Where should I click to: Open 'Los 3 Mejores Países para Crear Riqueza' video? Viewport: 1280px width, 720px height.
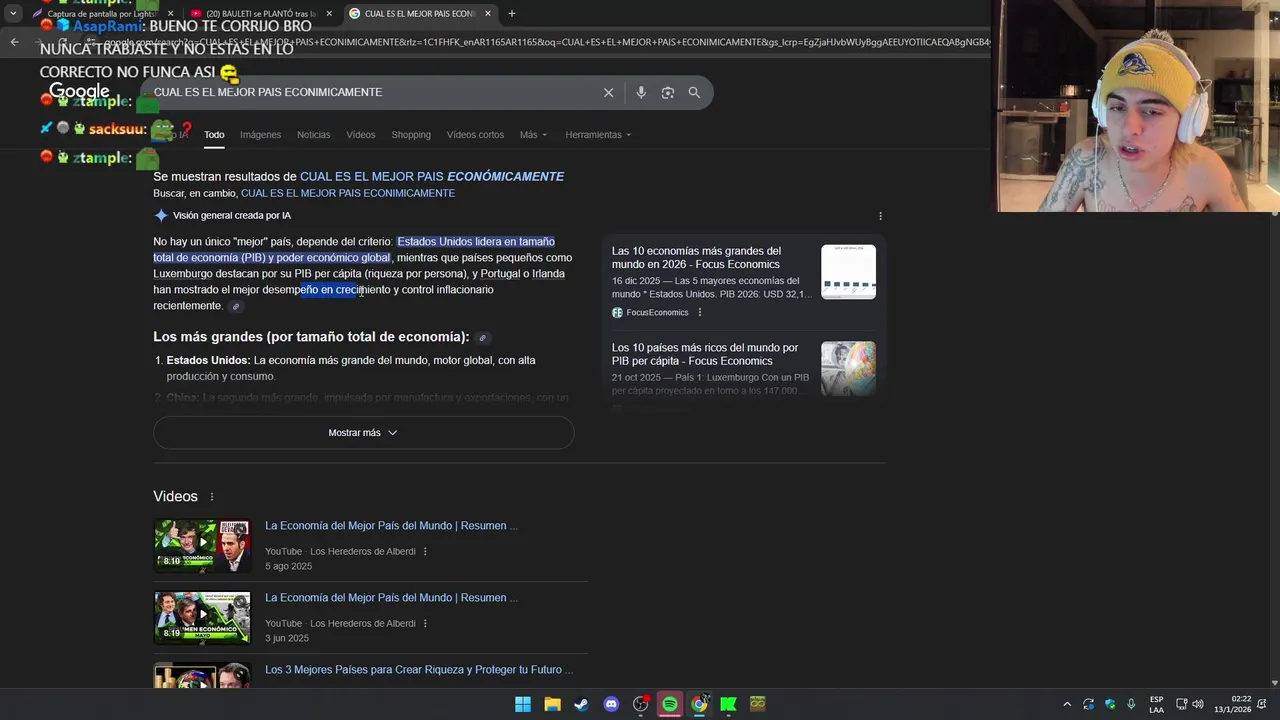(x=419, y=670)
